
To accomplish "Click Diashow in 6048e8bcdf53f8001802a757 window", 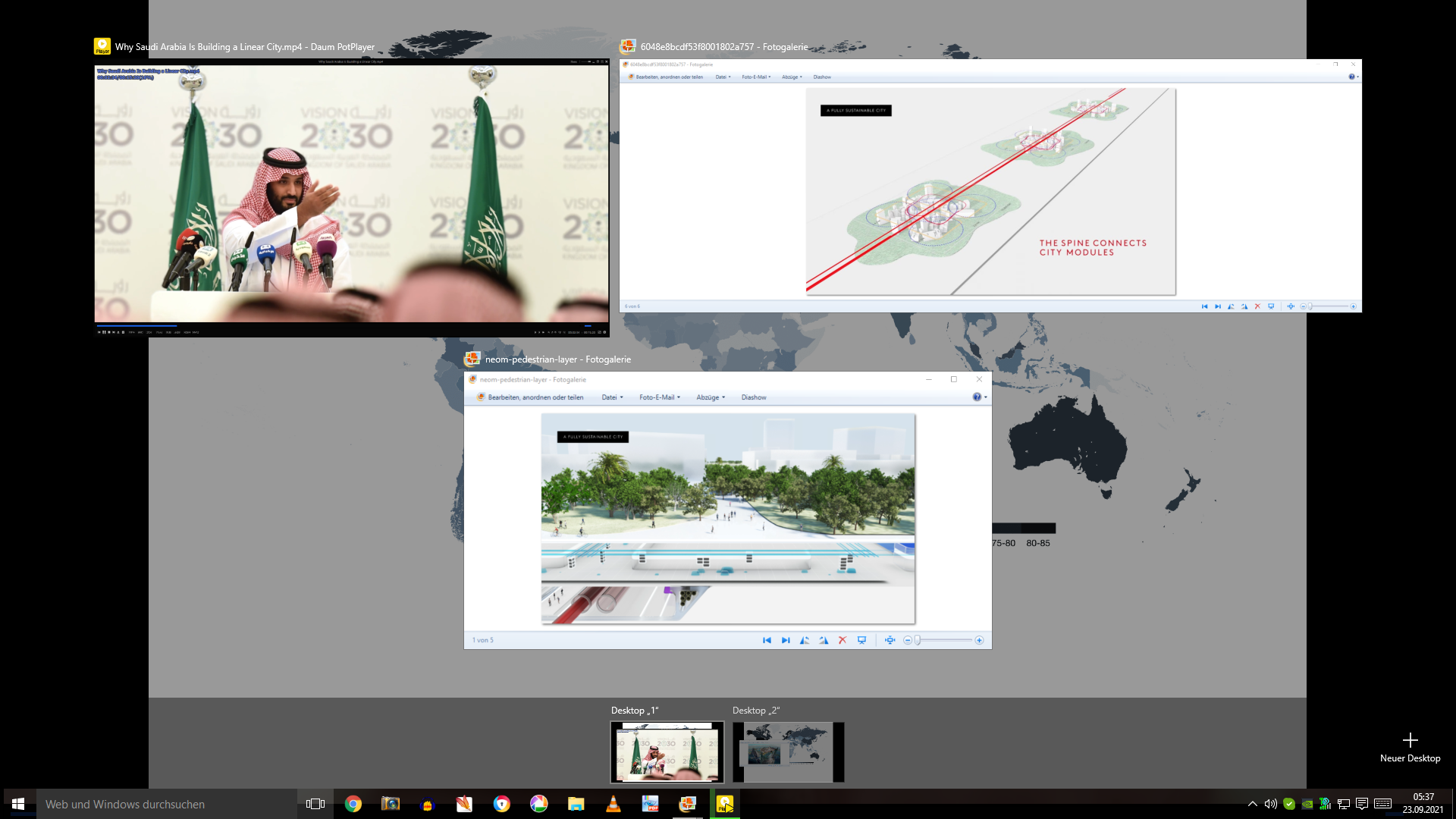I will pyautogui.click(x=822, y=77).
